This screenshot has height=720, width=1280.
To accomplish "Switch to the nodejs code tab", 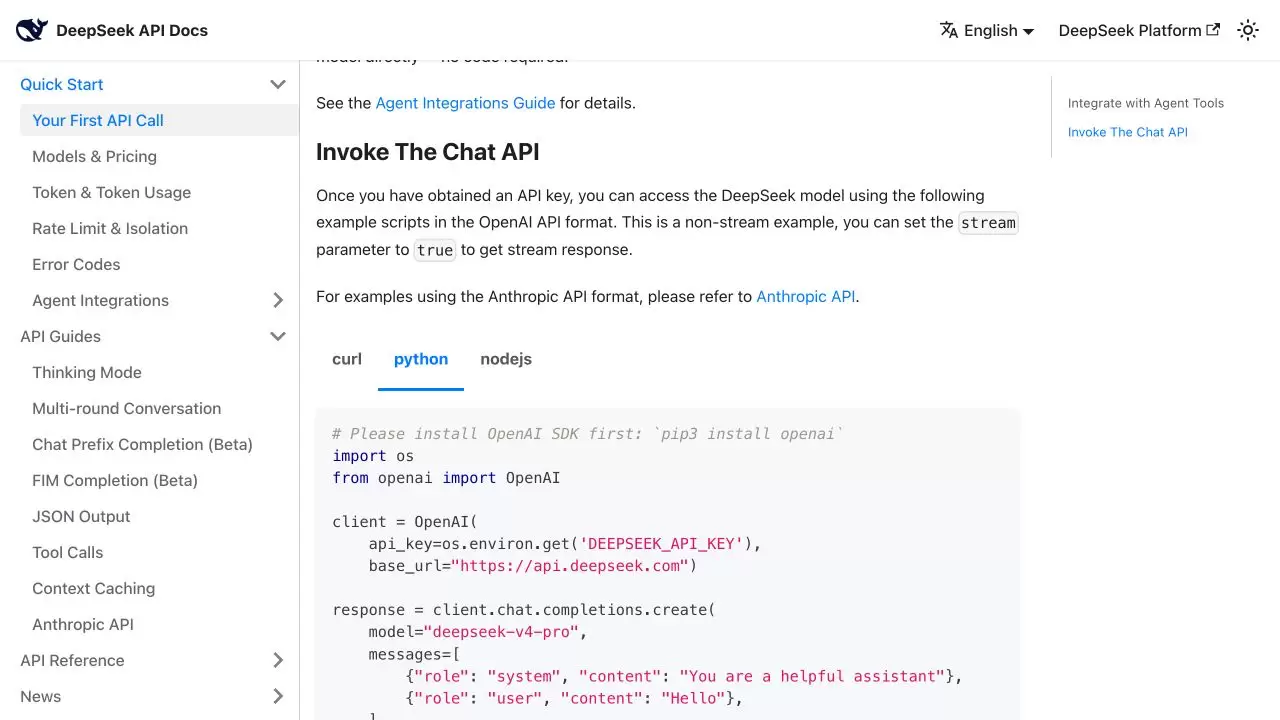I will [506, 359].
